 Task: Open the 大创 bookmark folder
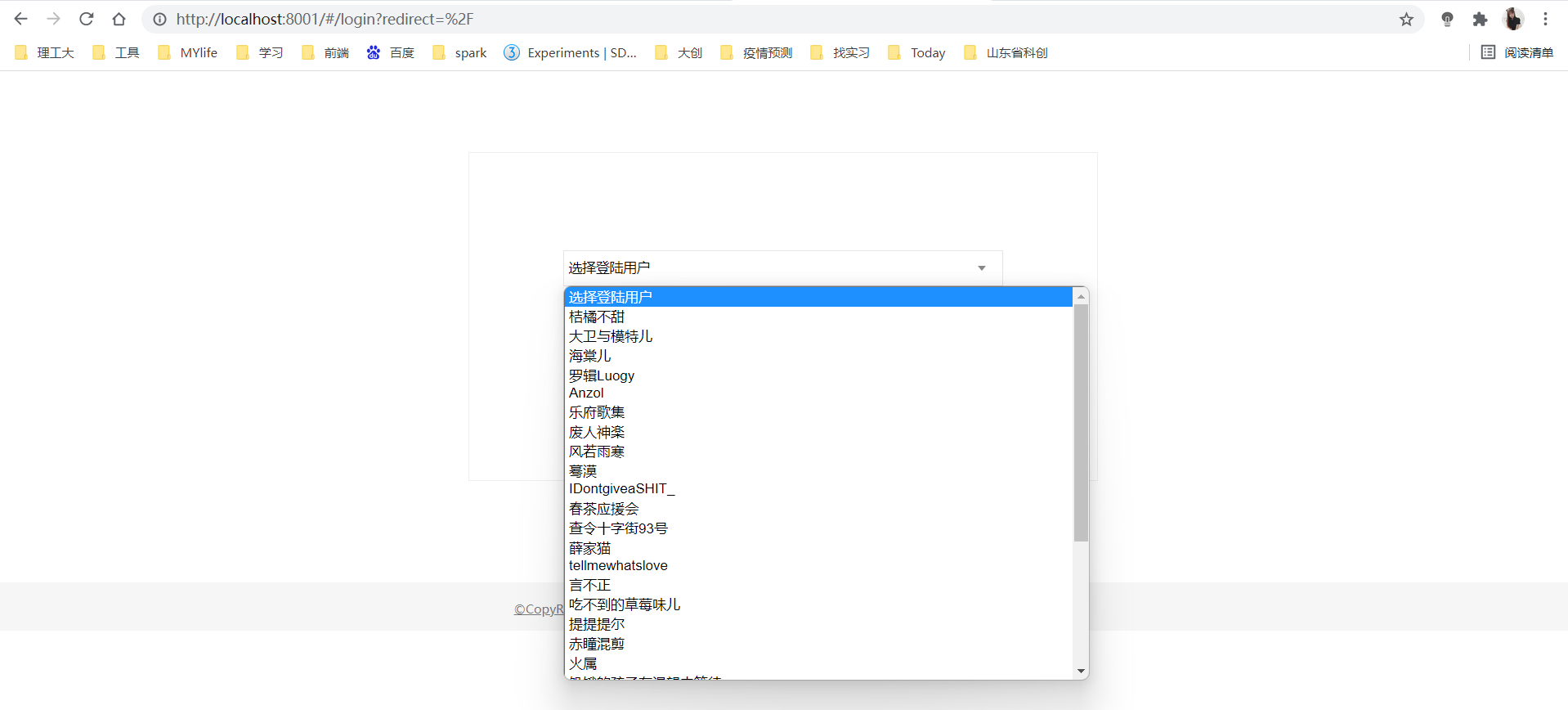pyautogui.click(x=679, y=52)
